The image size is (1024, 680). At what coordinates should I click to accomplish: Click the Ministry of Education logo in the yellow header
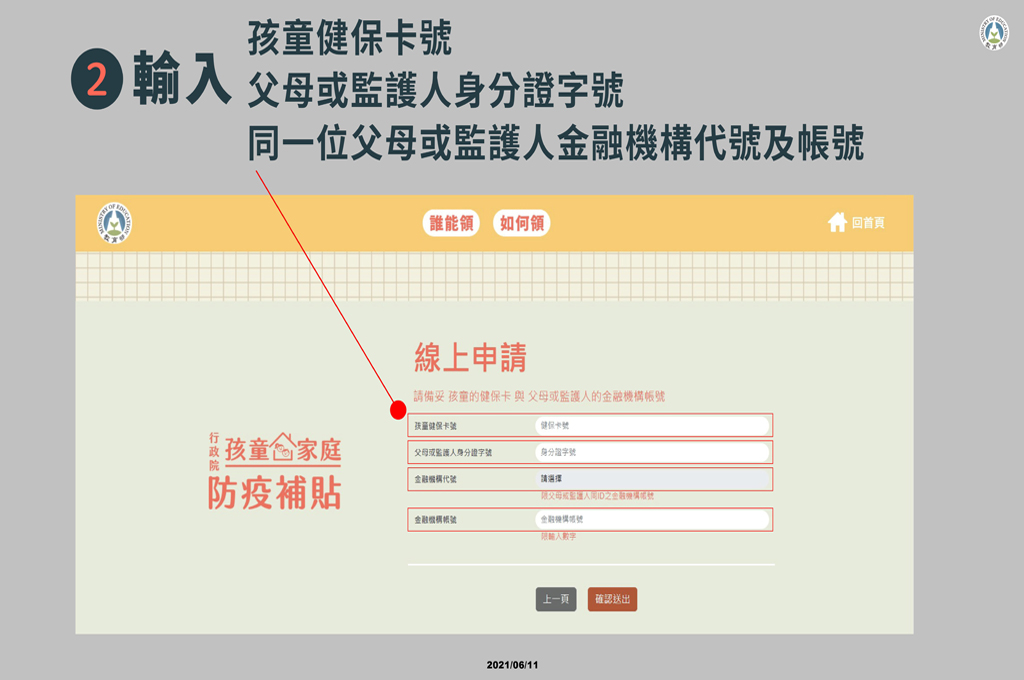[x=116, y=223]
